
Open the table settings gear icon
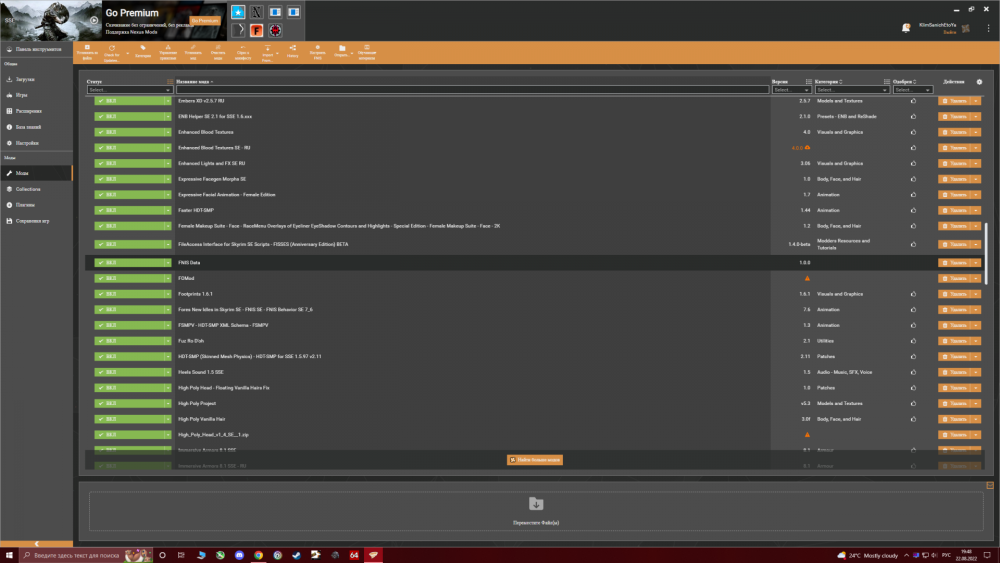[x=980, y=82]
